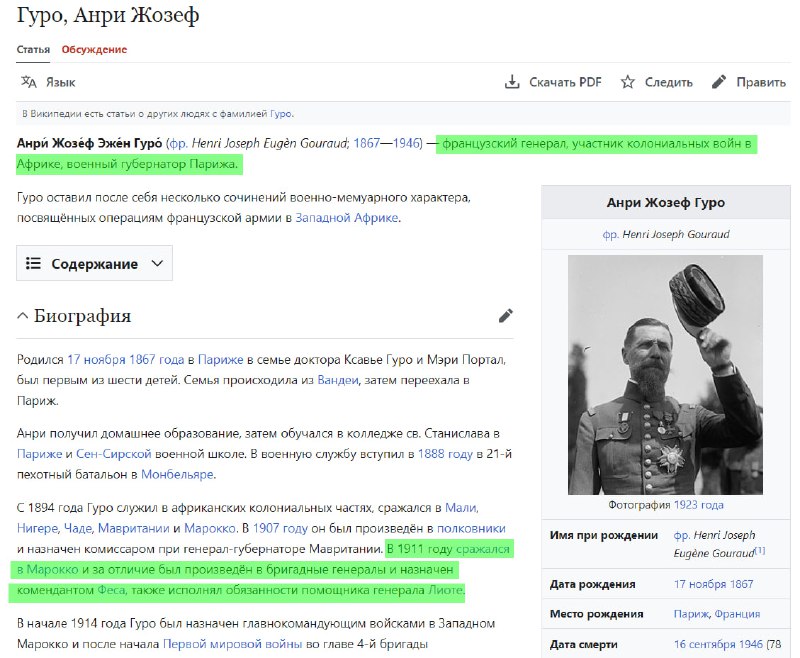800x658 pixels.
Task: Open the Франция link in infobox
Action: 737,614
